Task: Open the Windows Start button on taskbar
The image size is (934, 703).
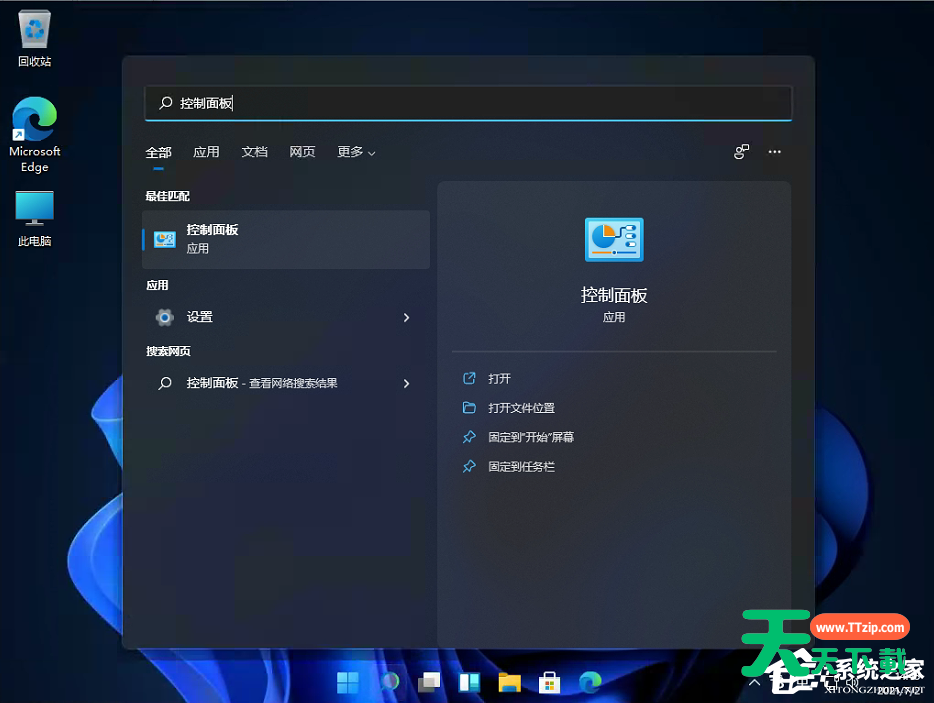Action: 348,683
